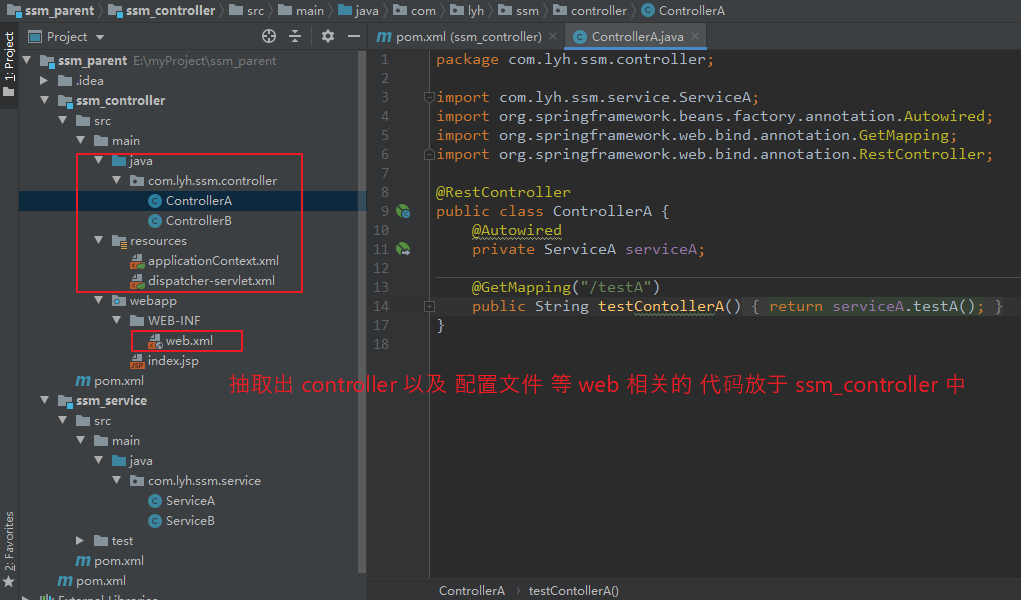Click the applicationContext.xml Spring config icon
The image size is (1021, 600).
click(137, 261)
